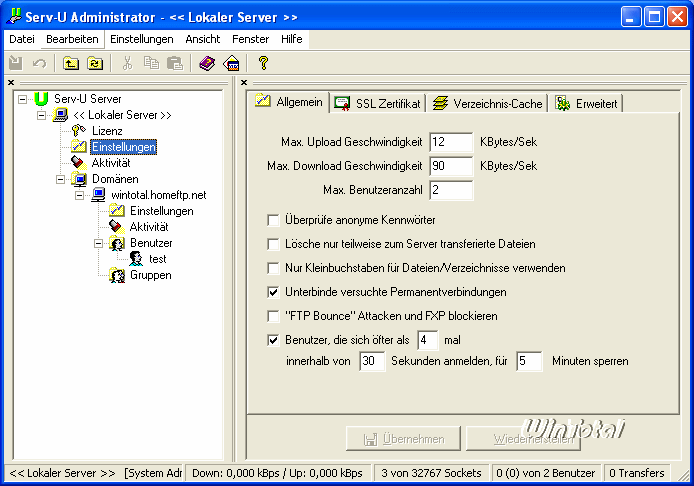Click the Lokaler Server computer icon
Viewport: 694px width, 486px height.
(60, 115)
